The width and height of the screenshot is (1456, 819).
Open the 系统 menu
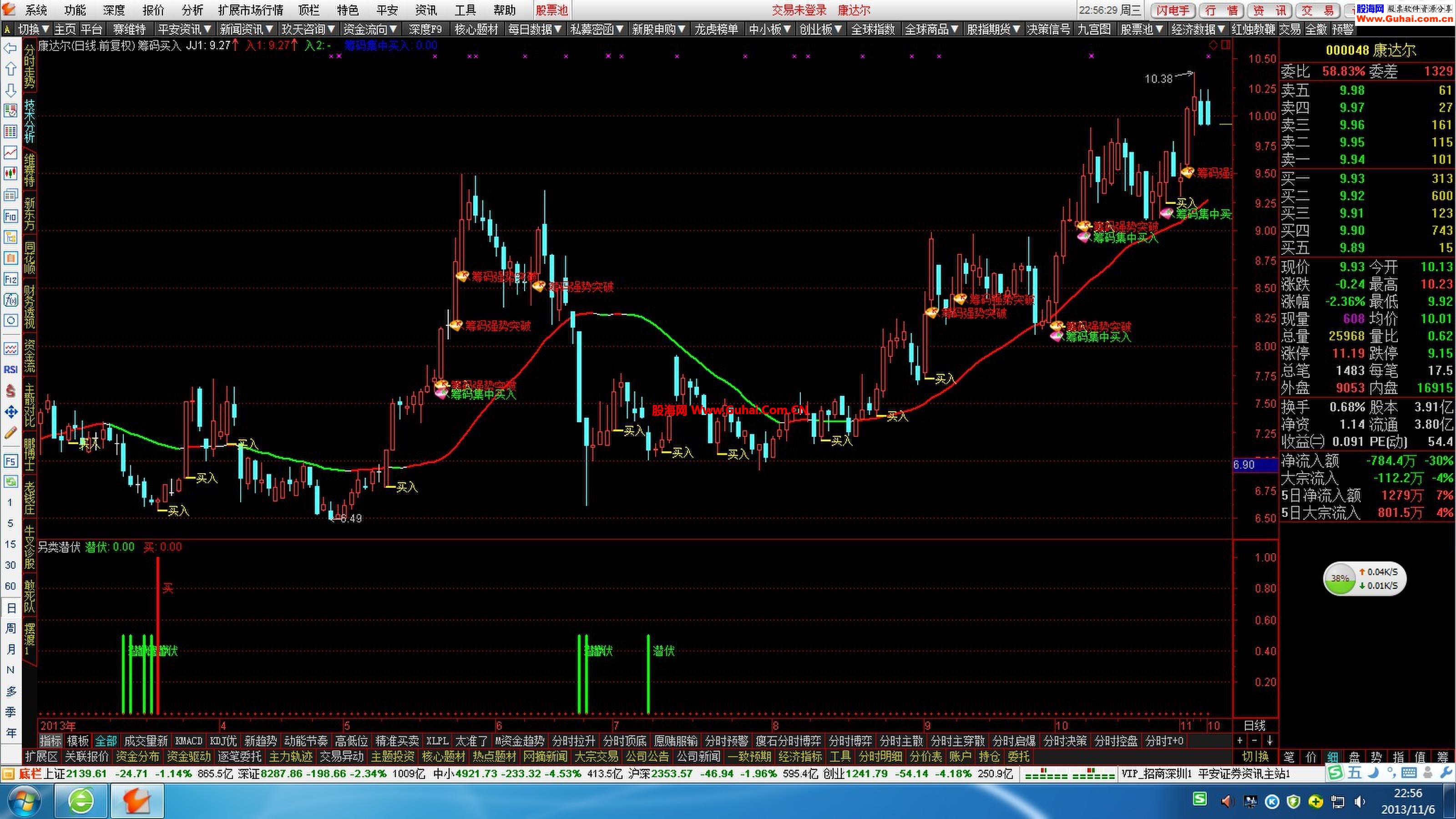click(x=35, y=10)
